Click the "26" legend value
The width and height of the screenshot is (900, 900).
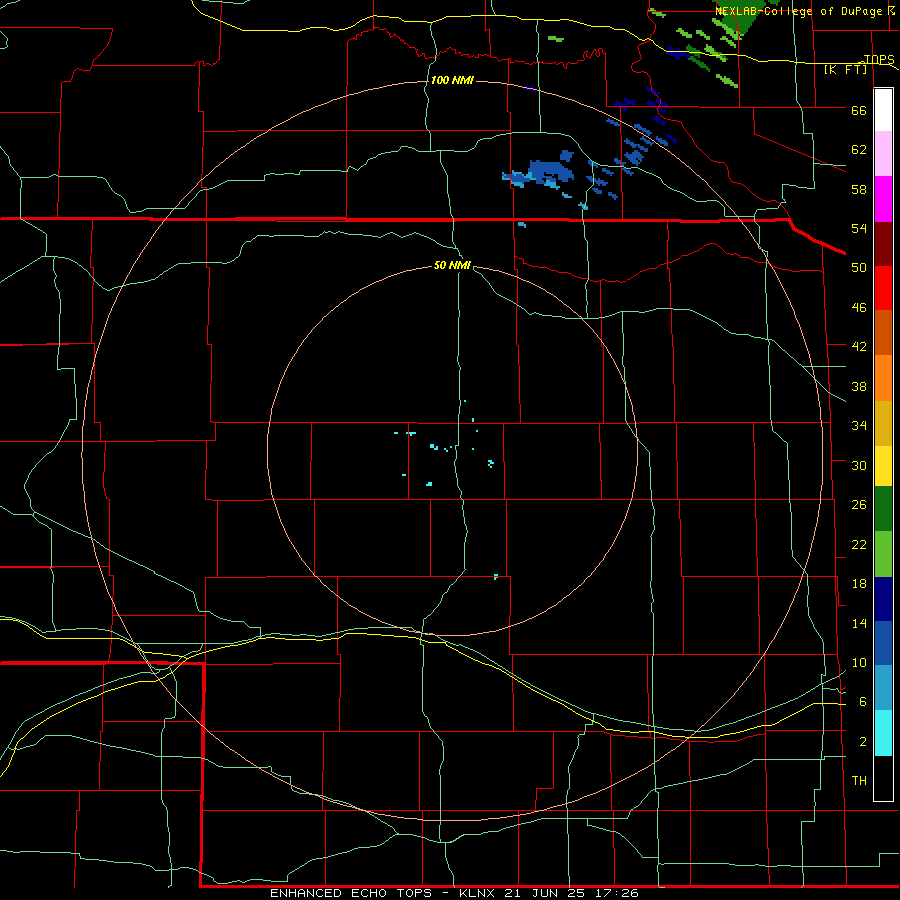pos(859,505)
